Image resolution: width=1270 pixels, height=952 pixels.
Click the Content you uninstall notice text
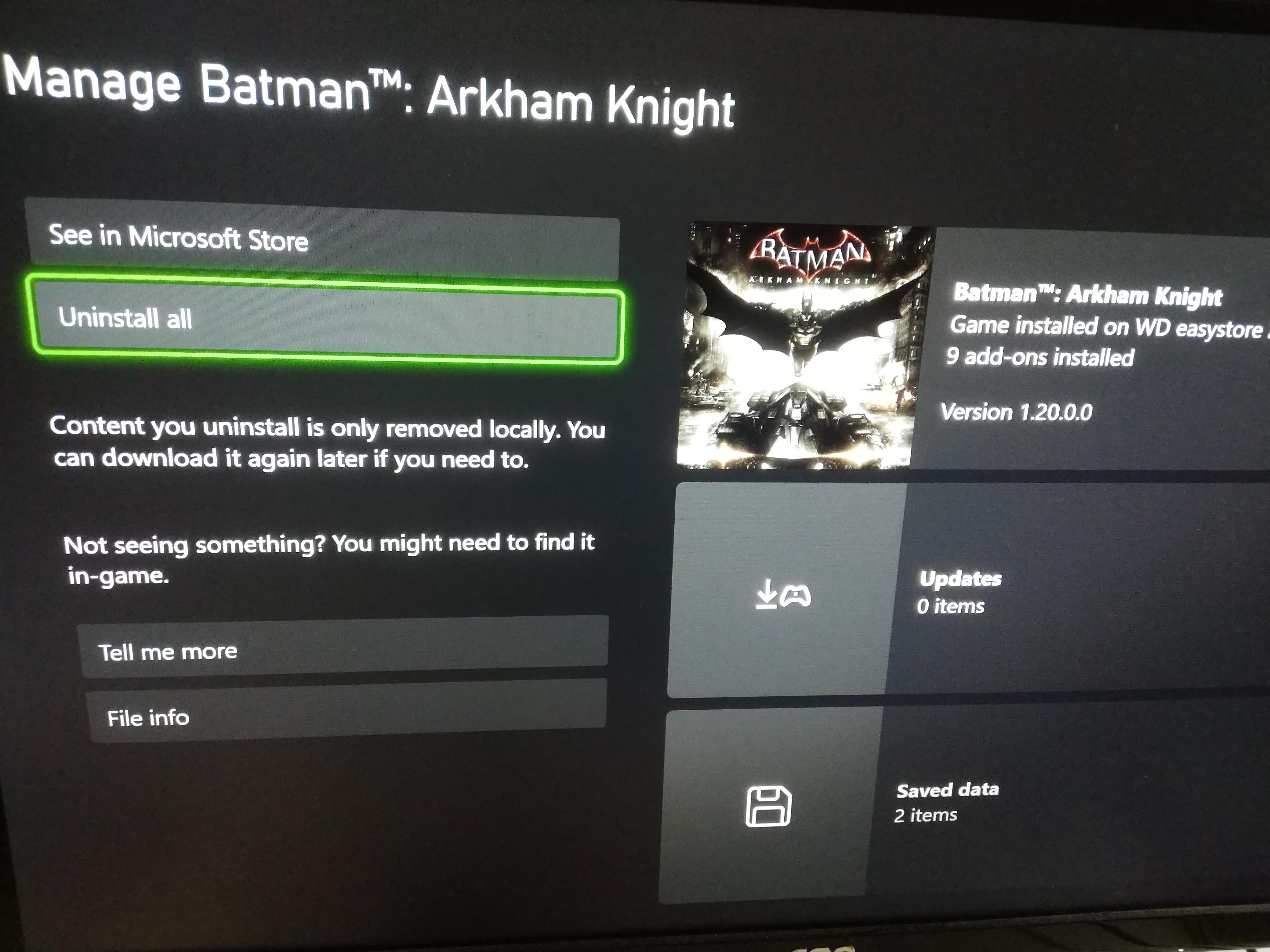pos(327,442)
